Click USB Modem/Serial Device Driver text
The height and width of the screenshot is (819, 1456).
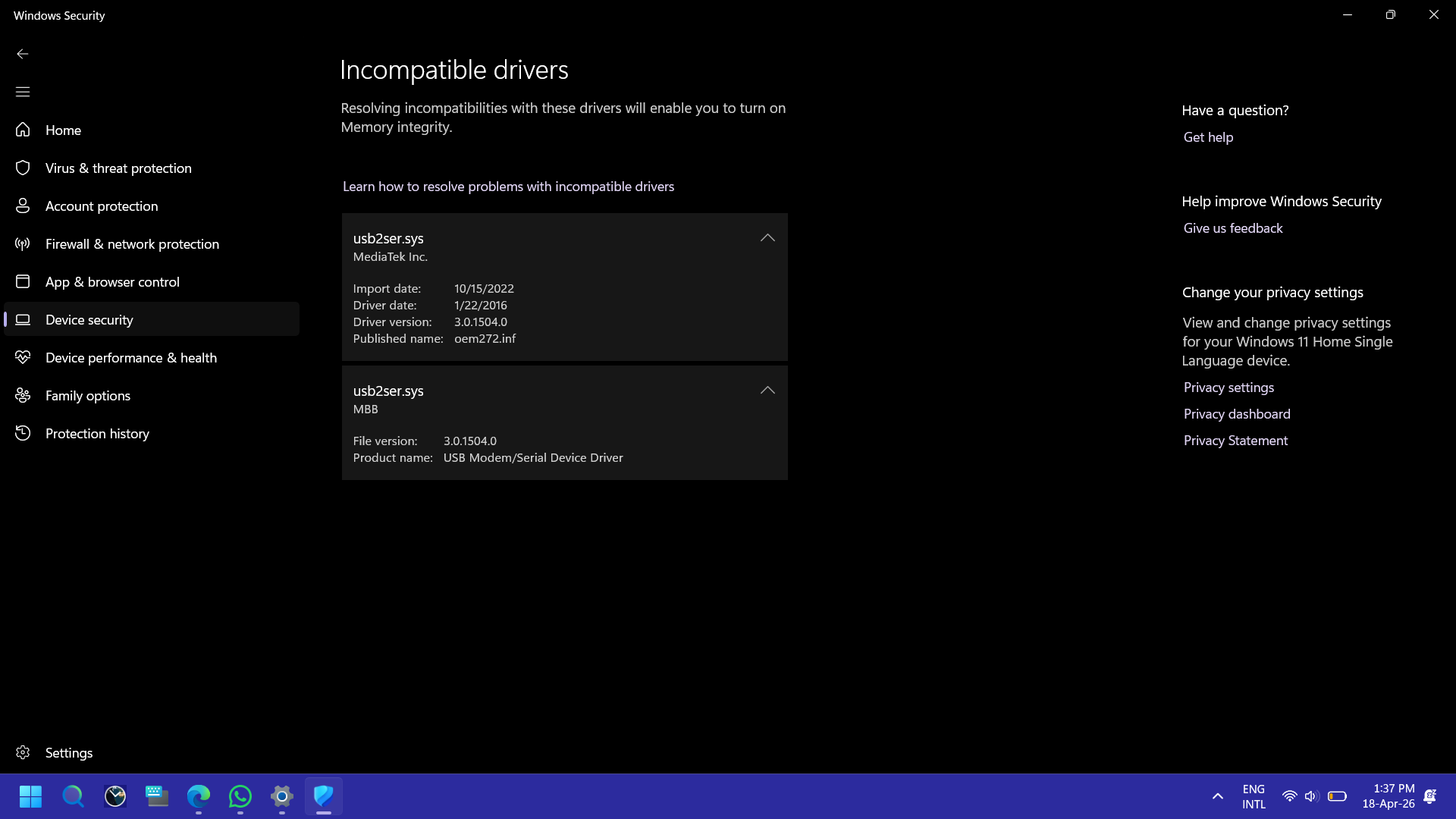[x=533, y=458]
